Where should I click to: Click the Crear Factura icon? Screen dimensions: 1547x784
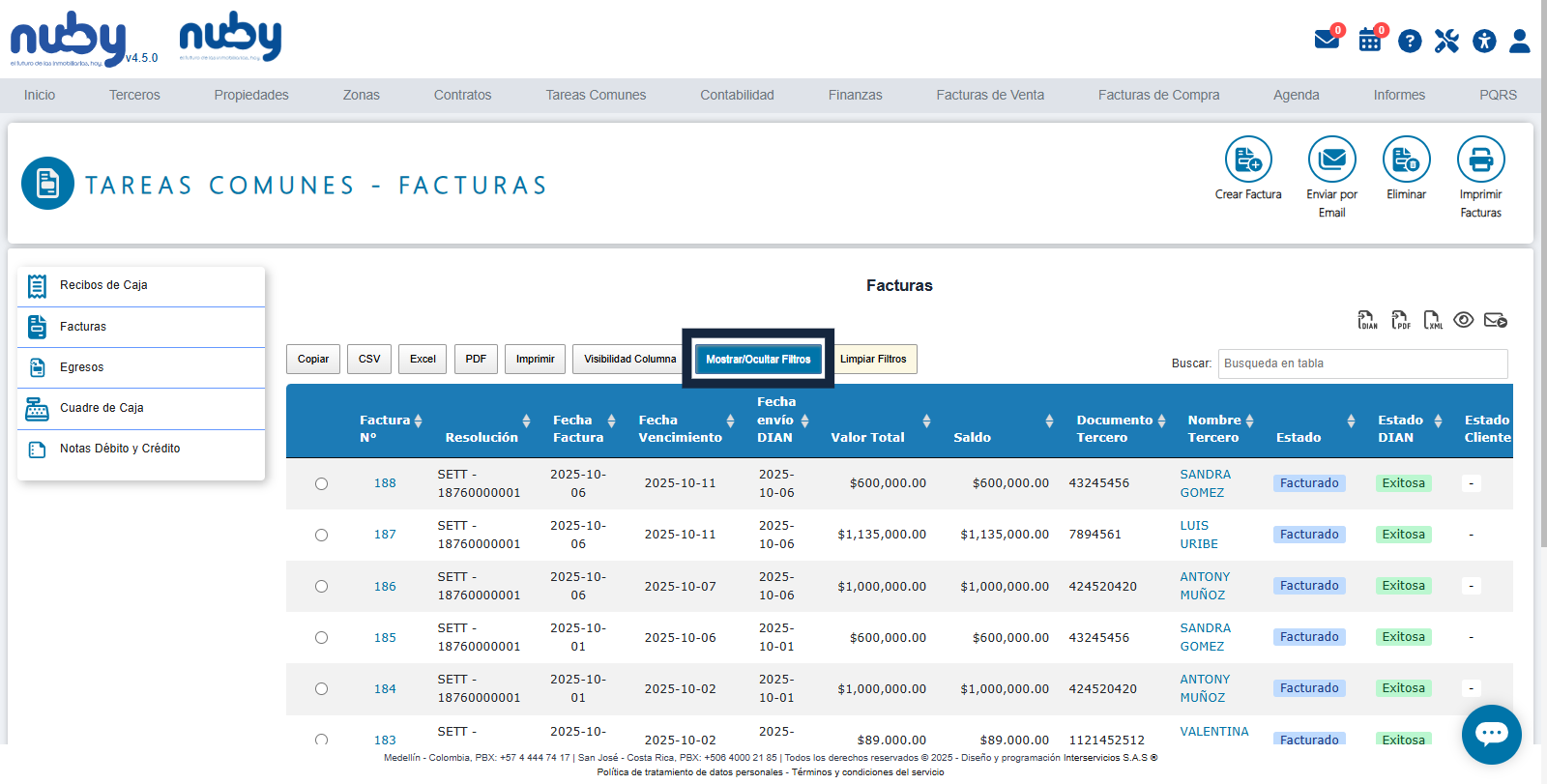click(x=1248, y=160)
